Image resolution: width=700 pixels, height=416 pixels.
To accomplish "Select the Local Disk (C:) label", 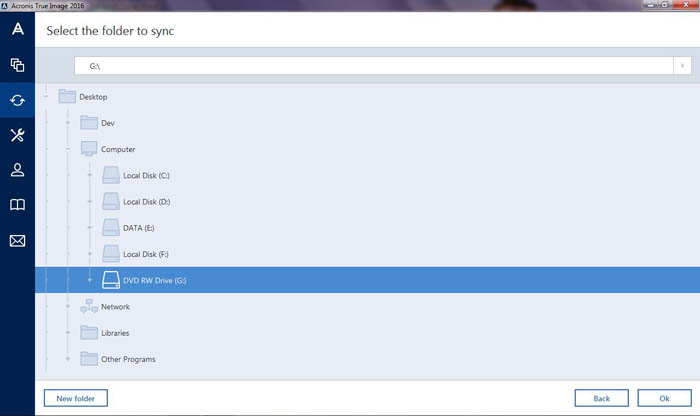I will pos(146,175).
